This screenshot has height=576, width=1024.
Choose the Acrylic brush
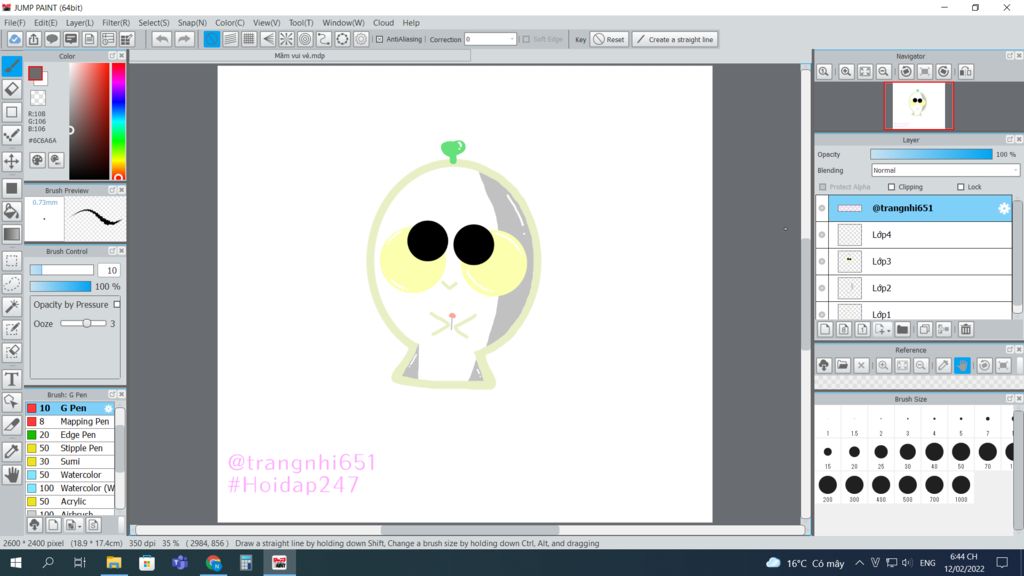click(70, 502)
